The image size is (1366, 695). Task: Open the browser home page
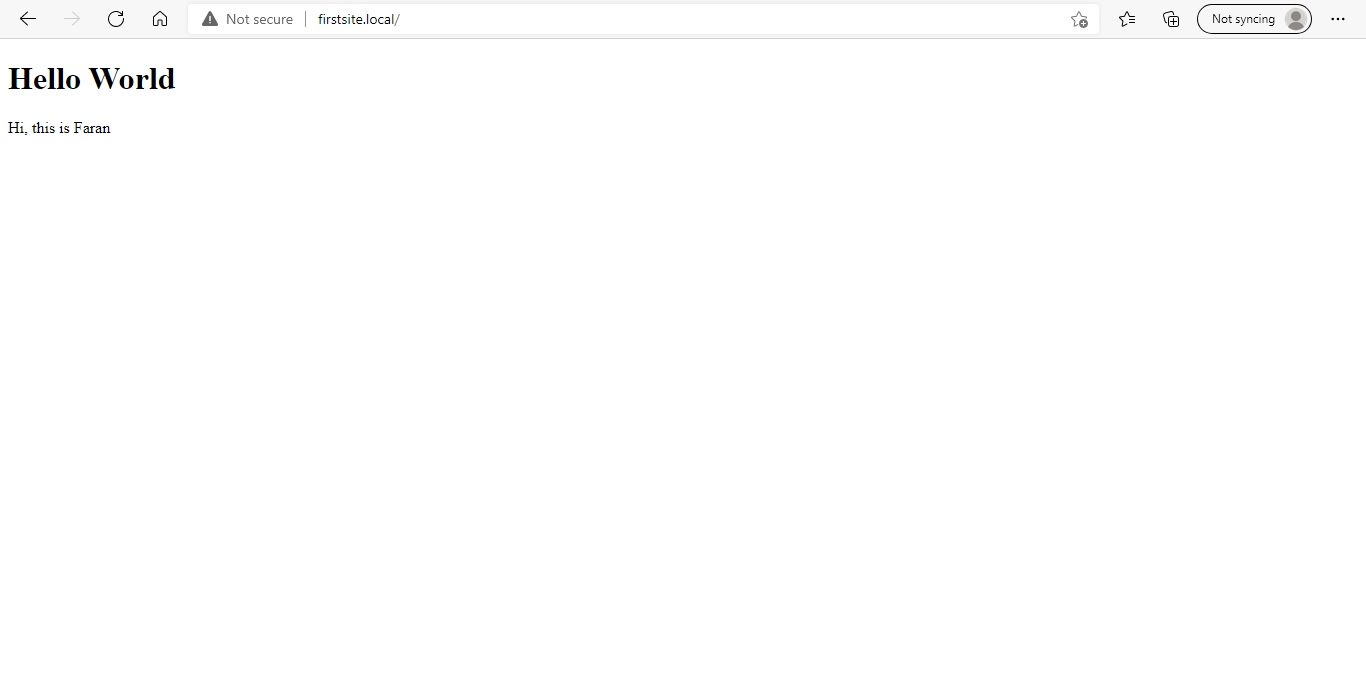(160, 19)
